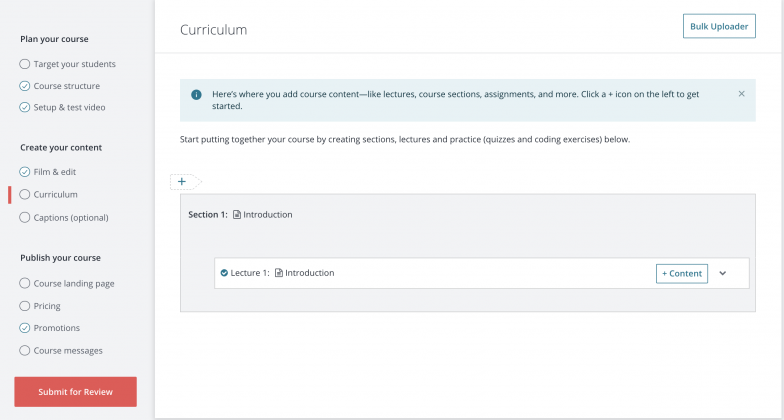Click the Film & edit check circle
784x420 pixels.
[x=24, y=172]
